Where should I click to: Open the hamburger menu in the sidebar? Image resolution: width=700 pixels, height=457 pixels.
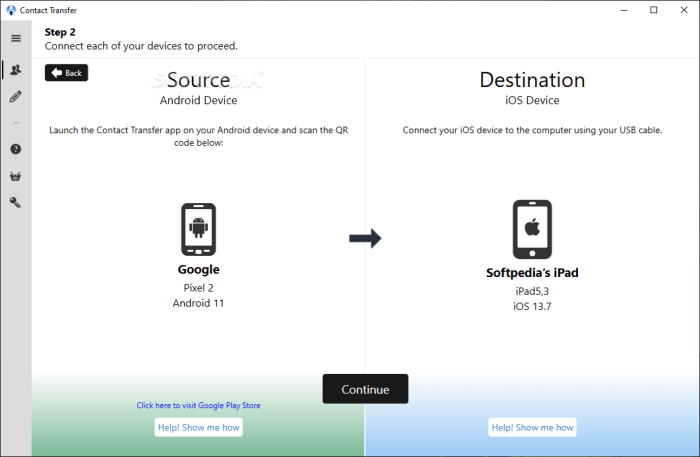15,39
